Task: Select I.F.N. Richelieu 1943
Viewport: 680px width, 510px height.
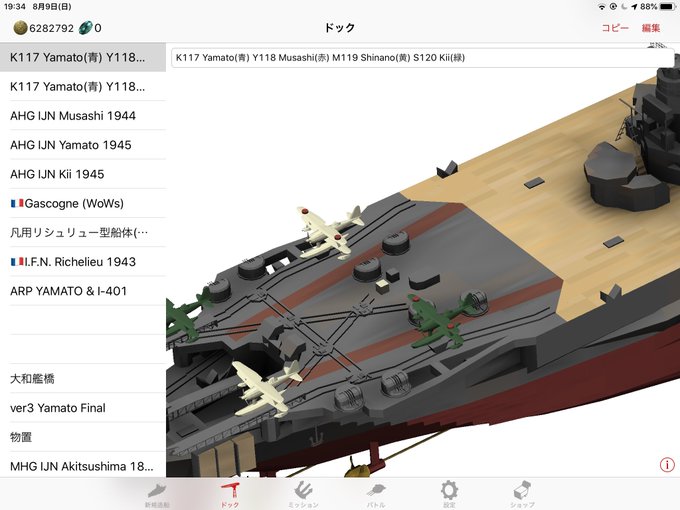Action: (83, 262)
